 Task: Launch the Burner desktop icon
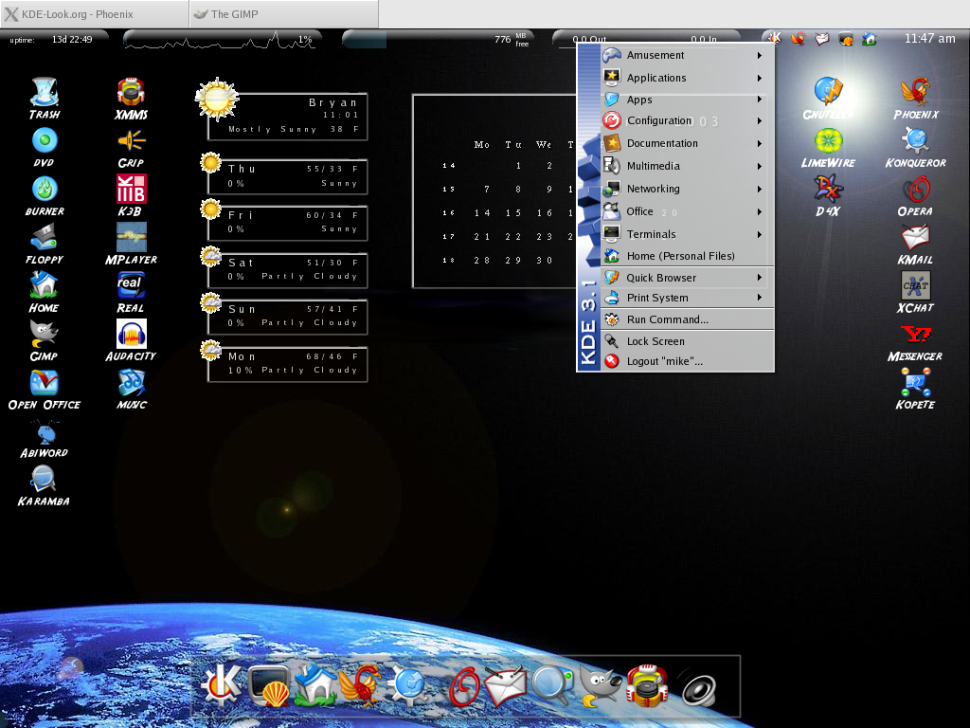(45, 195)
